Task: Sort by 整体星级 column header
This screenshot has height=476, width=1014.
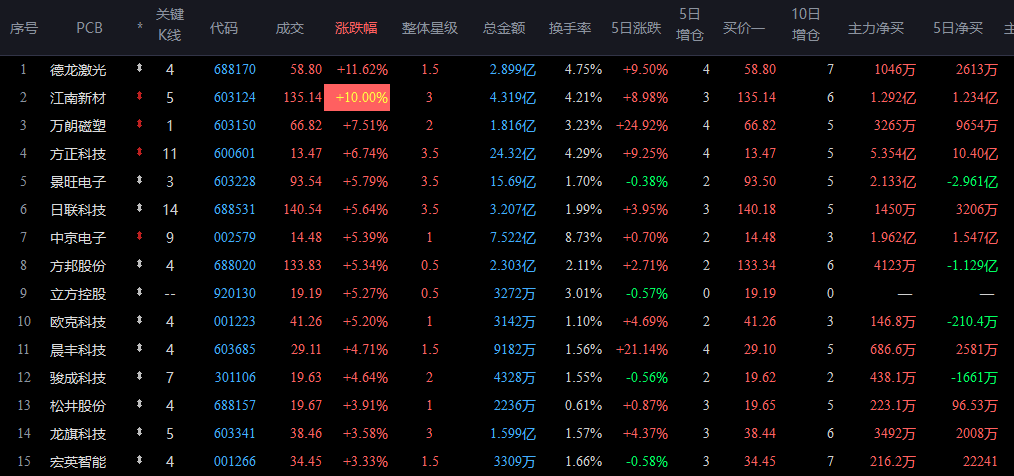Action: 429,28
